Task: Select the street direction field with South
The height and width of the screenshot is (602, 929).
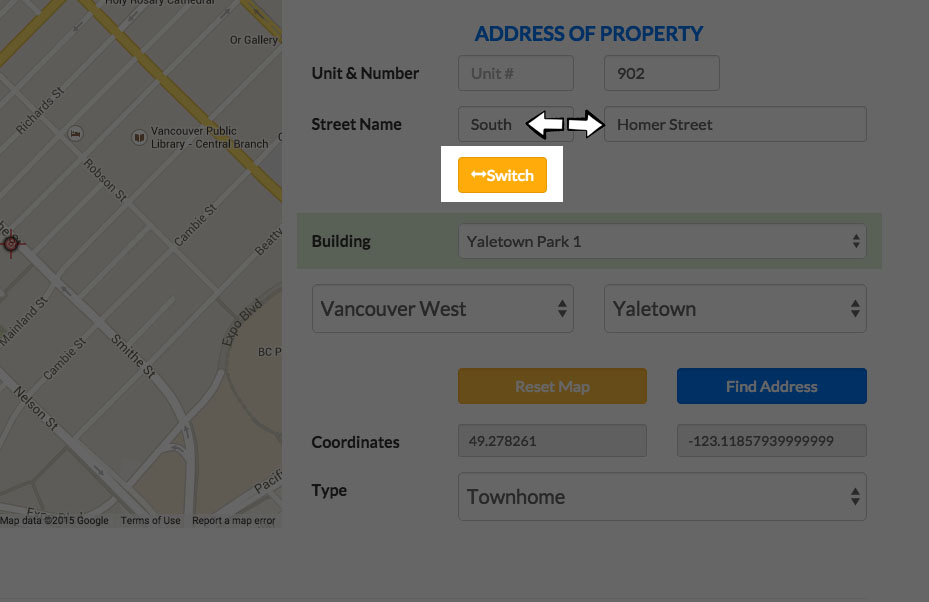Action: [492, 125]
